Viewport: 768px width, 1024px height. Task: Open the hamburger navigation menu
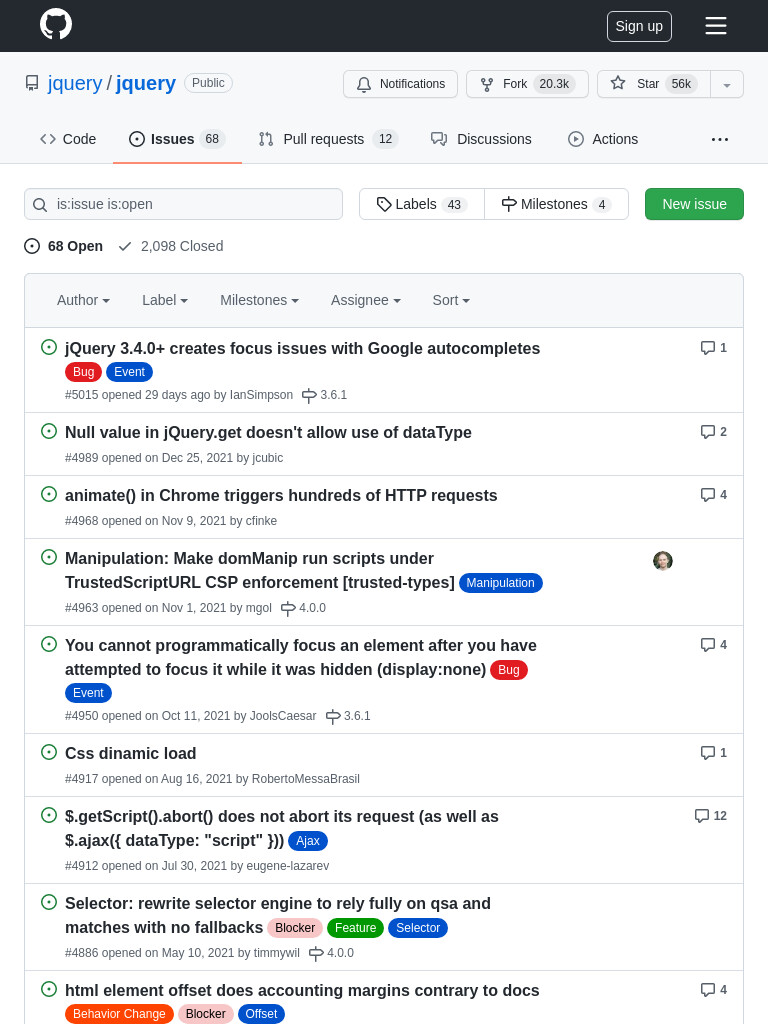pyautogui.click(x=716, y=25)
